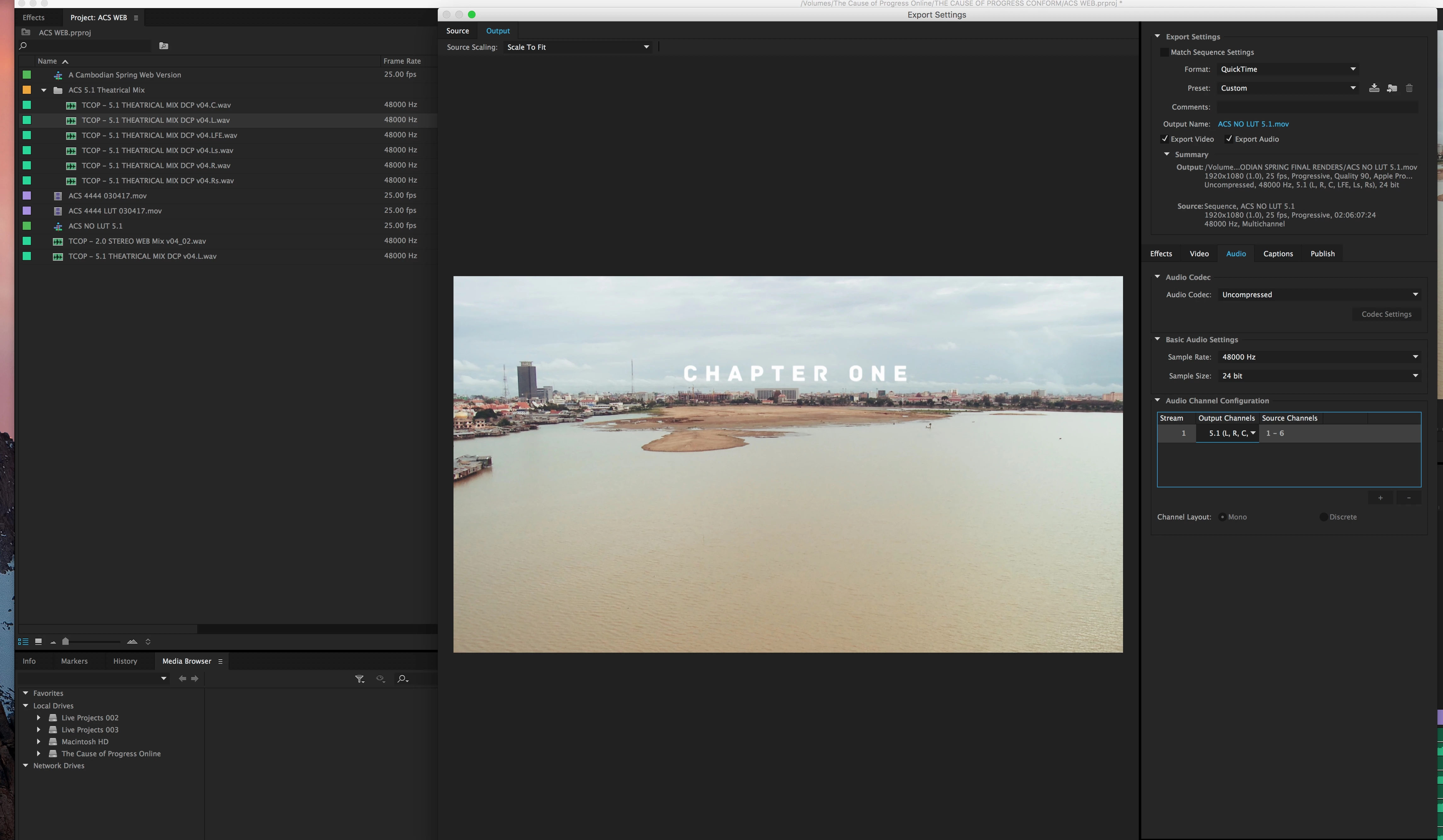This screenshot has width=1443, height=840.
Task: Uncheck the Export Video checkbox
Action: point(1164,139)
